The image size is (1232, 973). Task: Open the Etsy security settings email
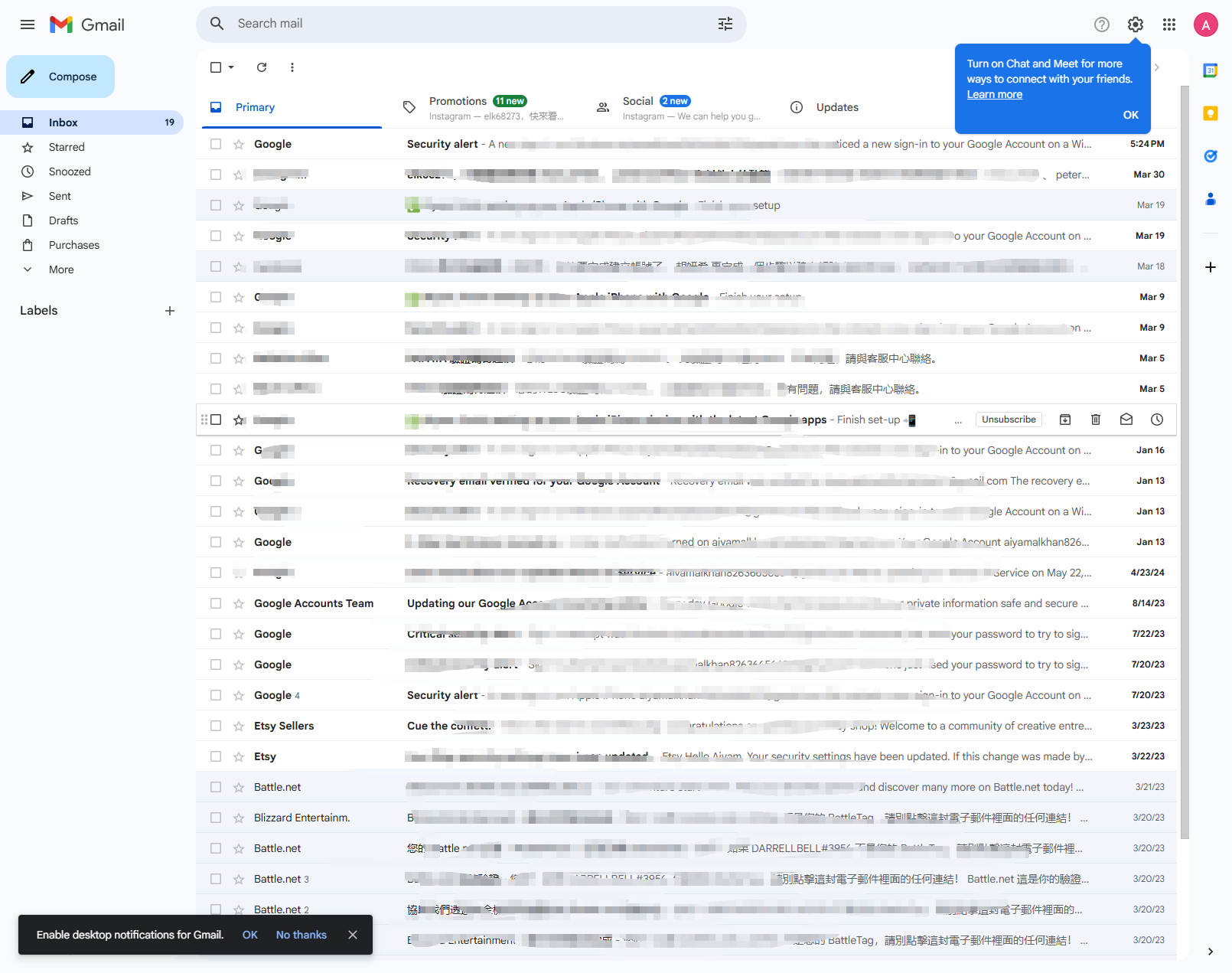click(686, 756)
